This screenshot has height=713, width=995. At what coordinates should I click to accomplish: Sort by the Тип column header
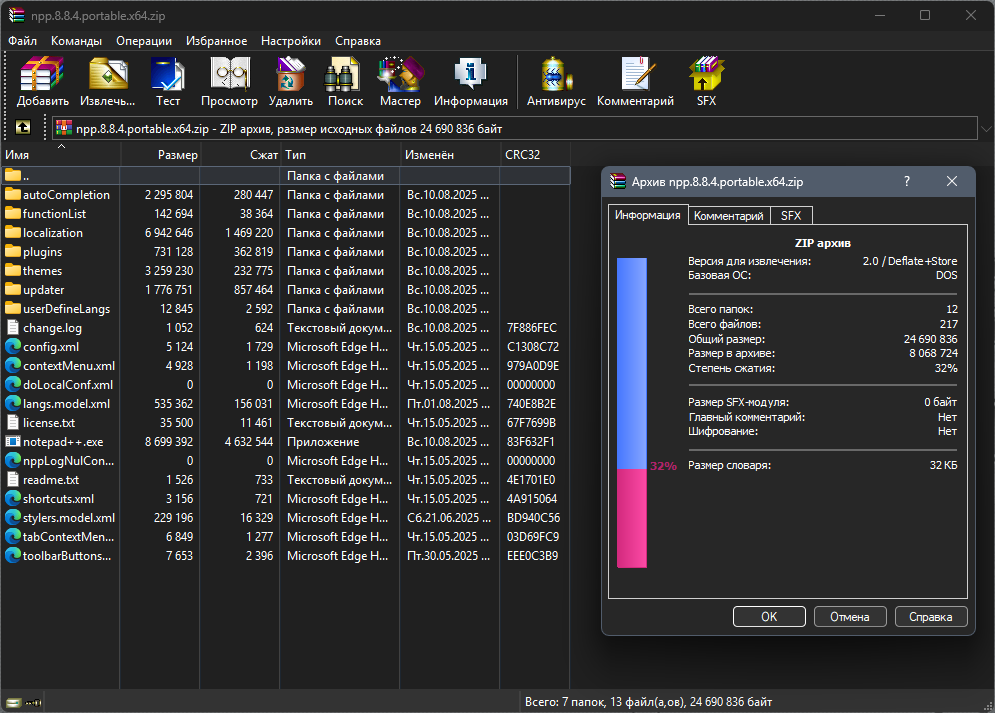tap(339, 154)
